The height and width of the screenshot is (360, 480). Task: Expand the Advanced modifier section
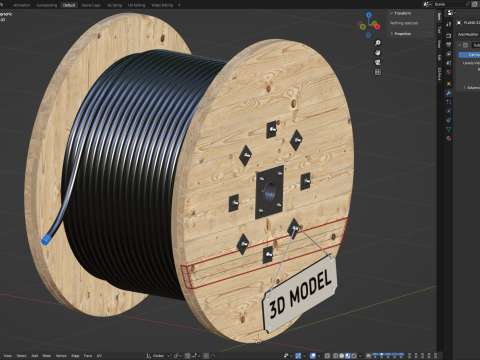tap(471, 88)
